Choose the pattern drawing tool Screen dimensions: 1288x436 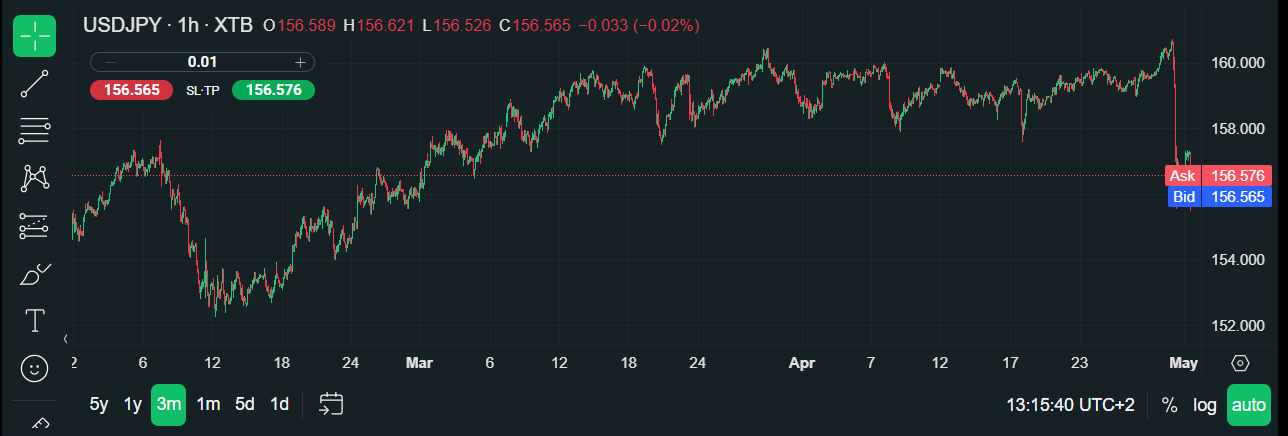tap(35, 178)
